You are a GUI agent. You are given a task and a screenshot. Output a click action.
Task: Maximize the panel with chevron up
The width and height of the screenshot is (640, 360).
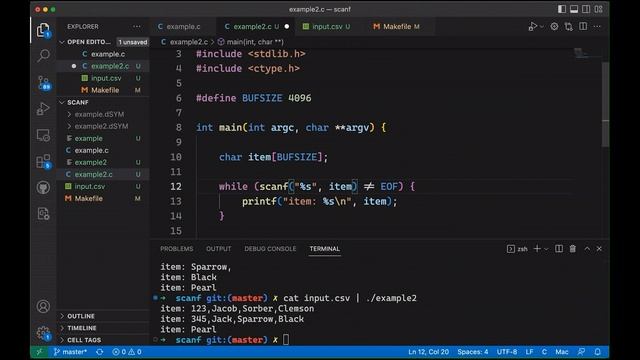click(x=587, y=249)
